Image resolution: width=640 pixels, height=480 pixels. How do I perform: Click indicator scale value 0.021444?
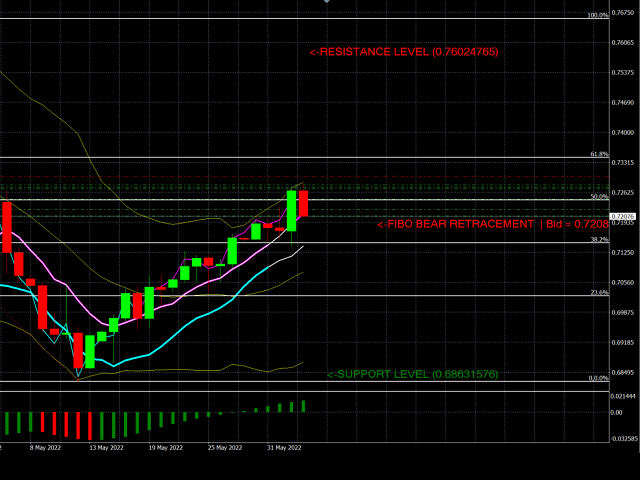[623, 396]
